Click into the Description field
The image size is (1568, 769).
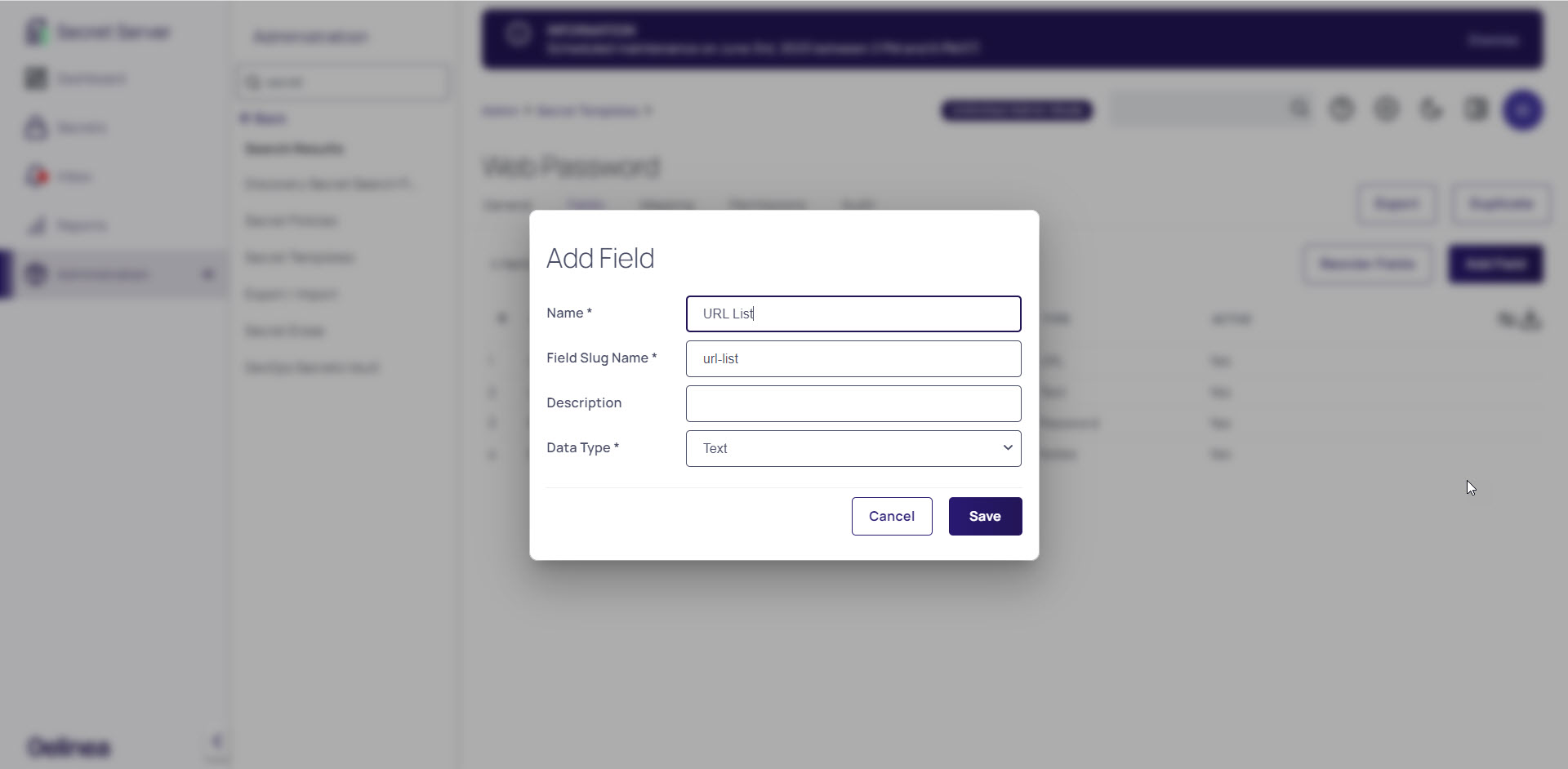click(853, 403)
